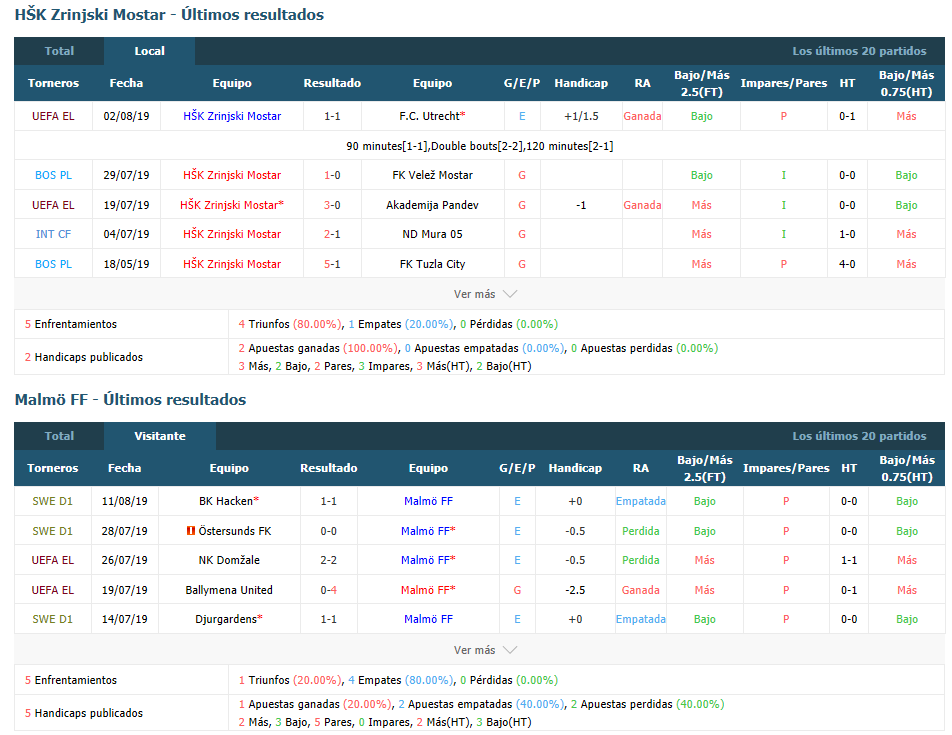Click the 1-0 result against FK Velež Mostar
This screenshot has width=952, height=735.
coord(332,175)
